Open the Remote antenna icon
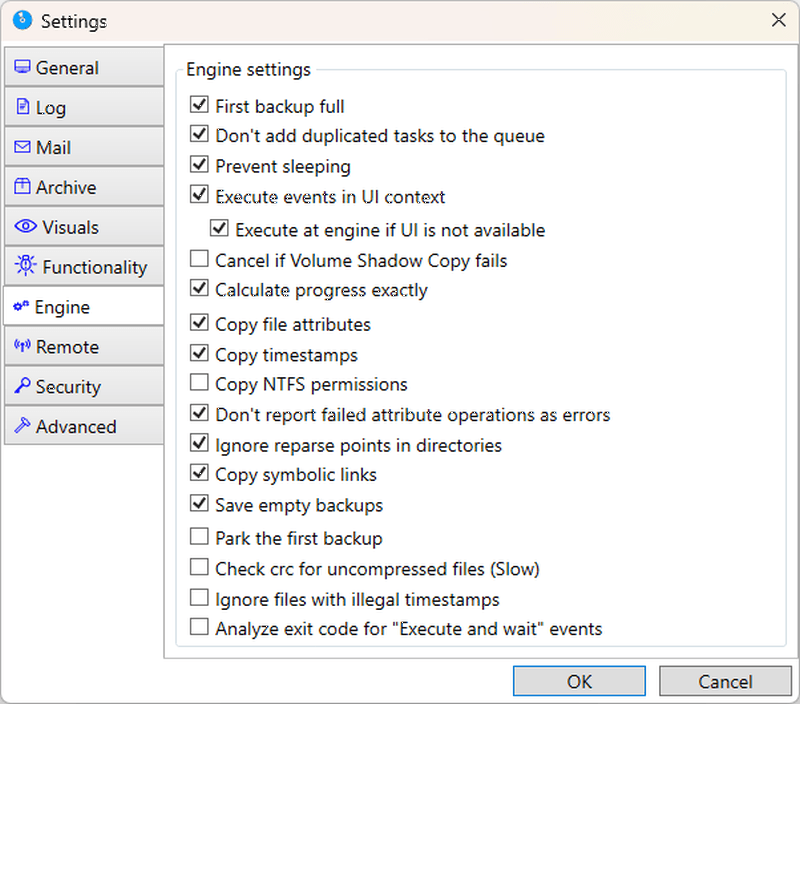This screenshot has width=800, height=880. tap(22, 346)
